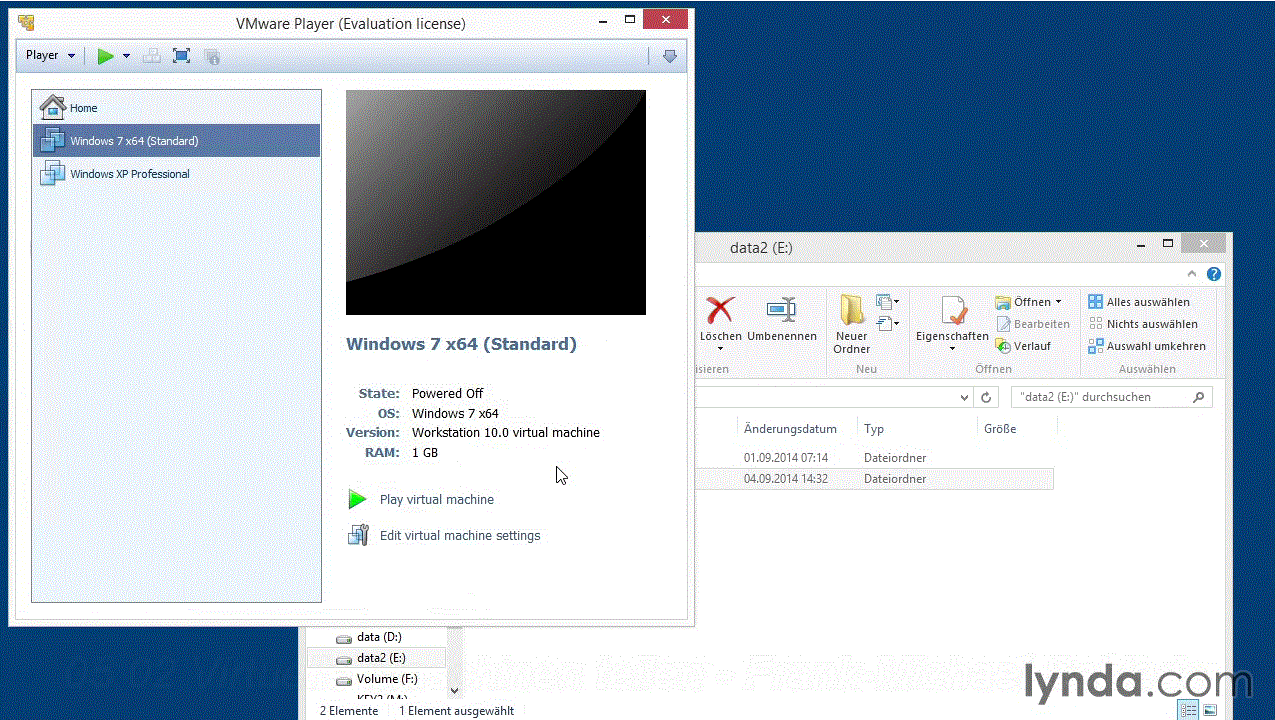
Task: Click Edit virtual machine settings link
Action: (x=459, y=535)
